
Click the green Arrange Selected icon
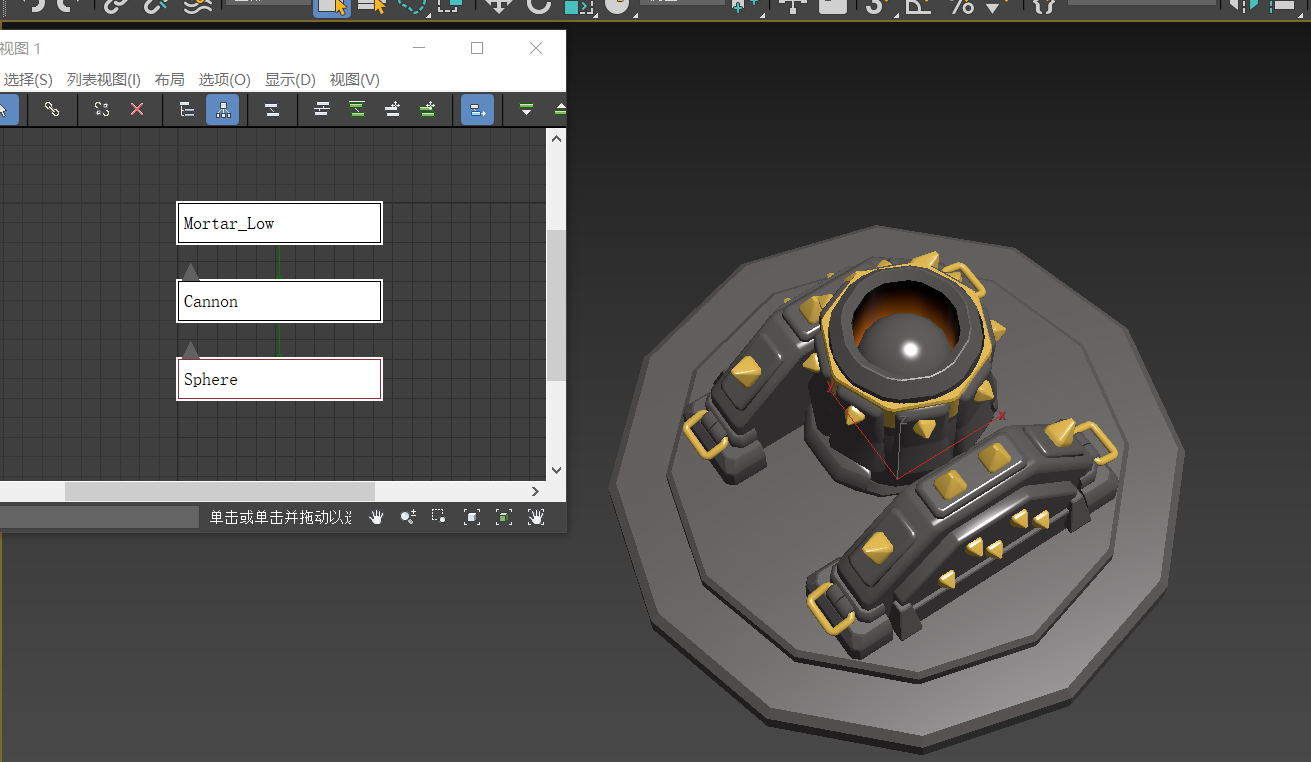tap(357, 110)
